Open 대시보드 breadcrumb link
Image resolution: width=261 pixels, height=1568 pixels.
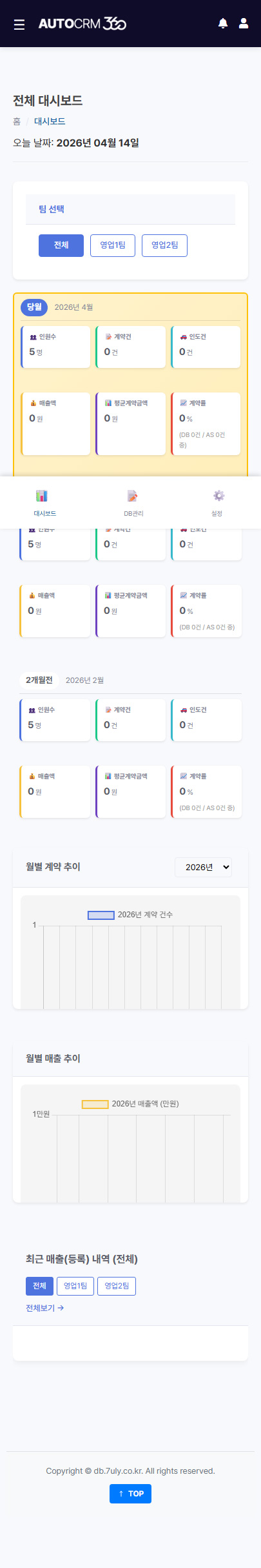(50, 121)
